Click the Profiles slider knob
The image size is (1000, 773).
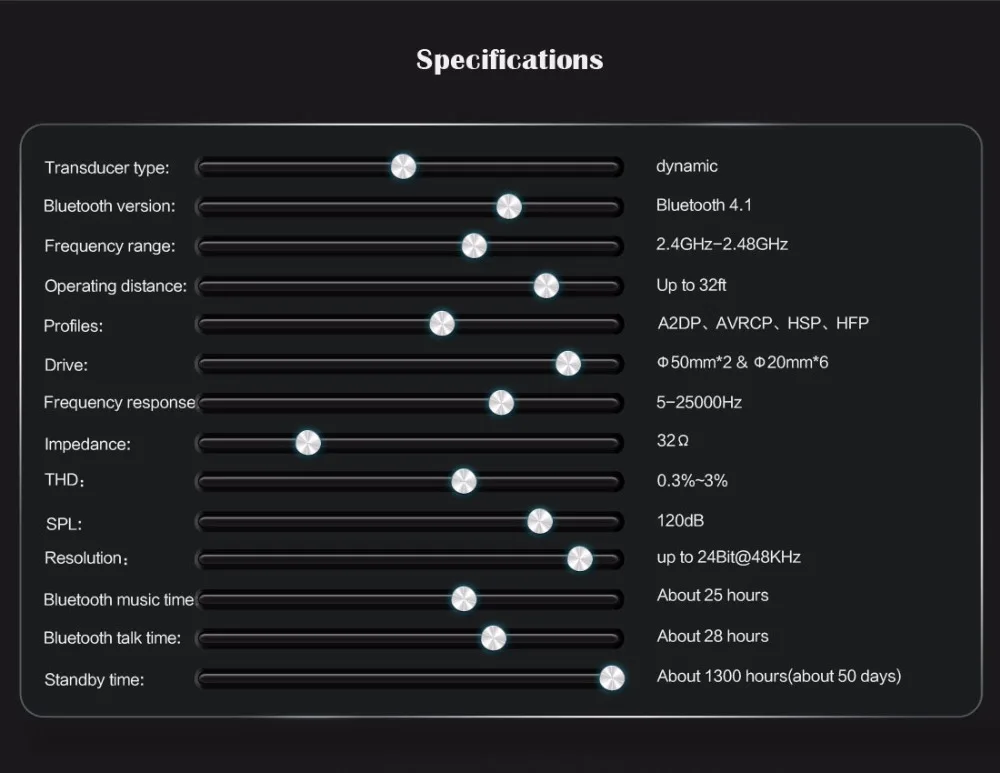pos(441,324)
